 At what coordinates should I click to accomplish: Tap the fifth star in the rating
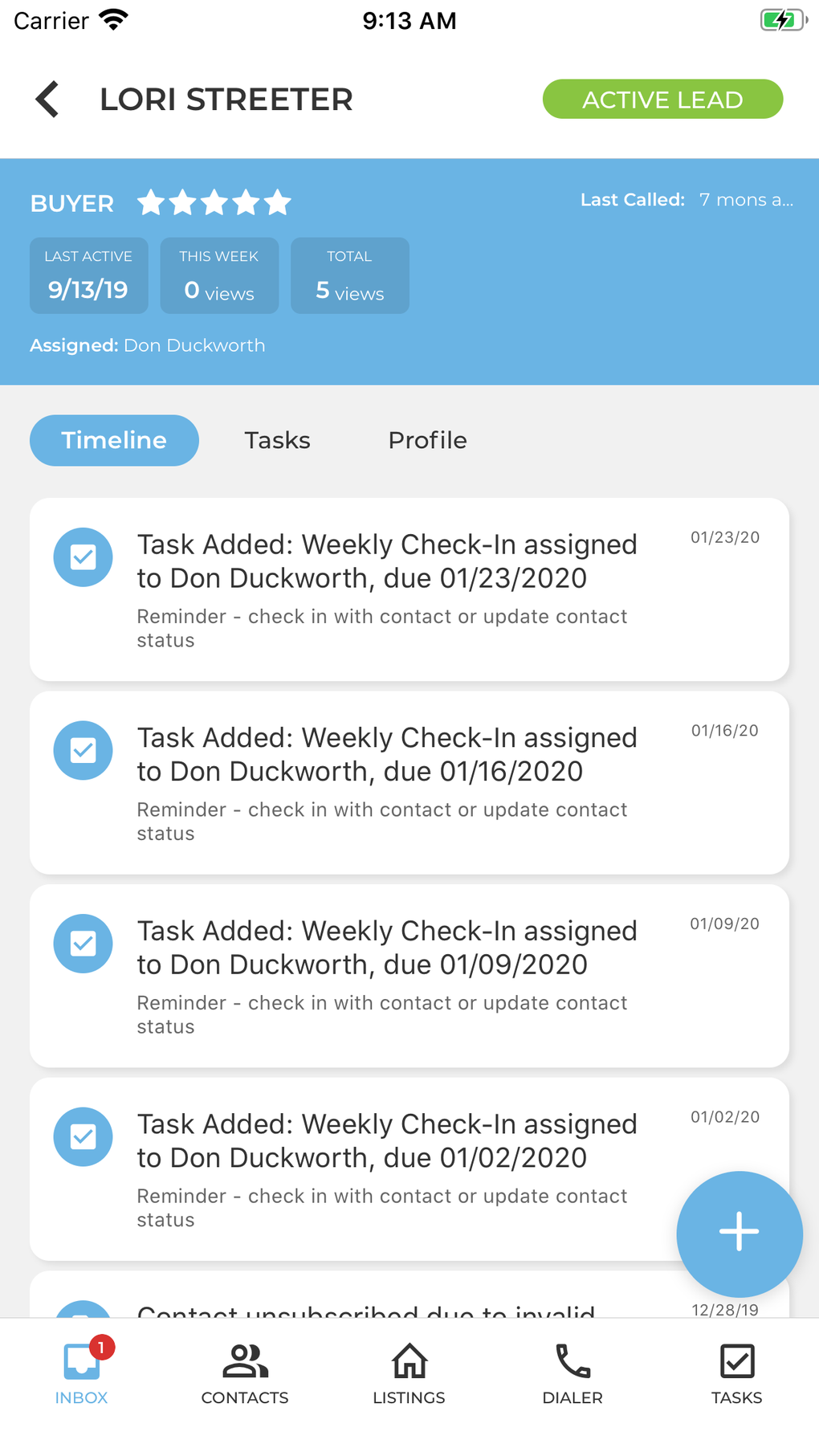276,203
